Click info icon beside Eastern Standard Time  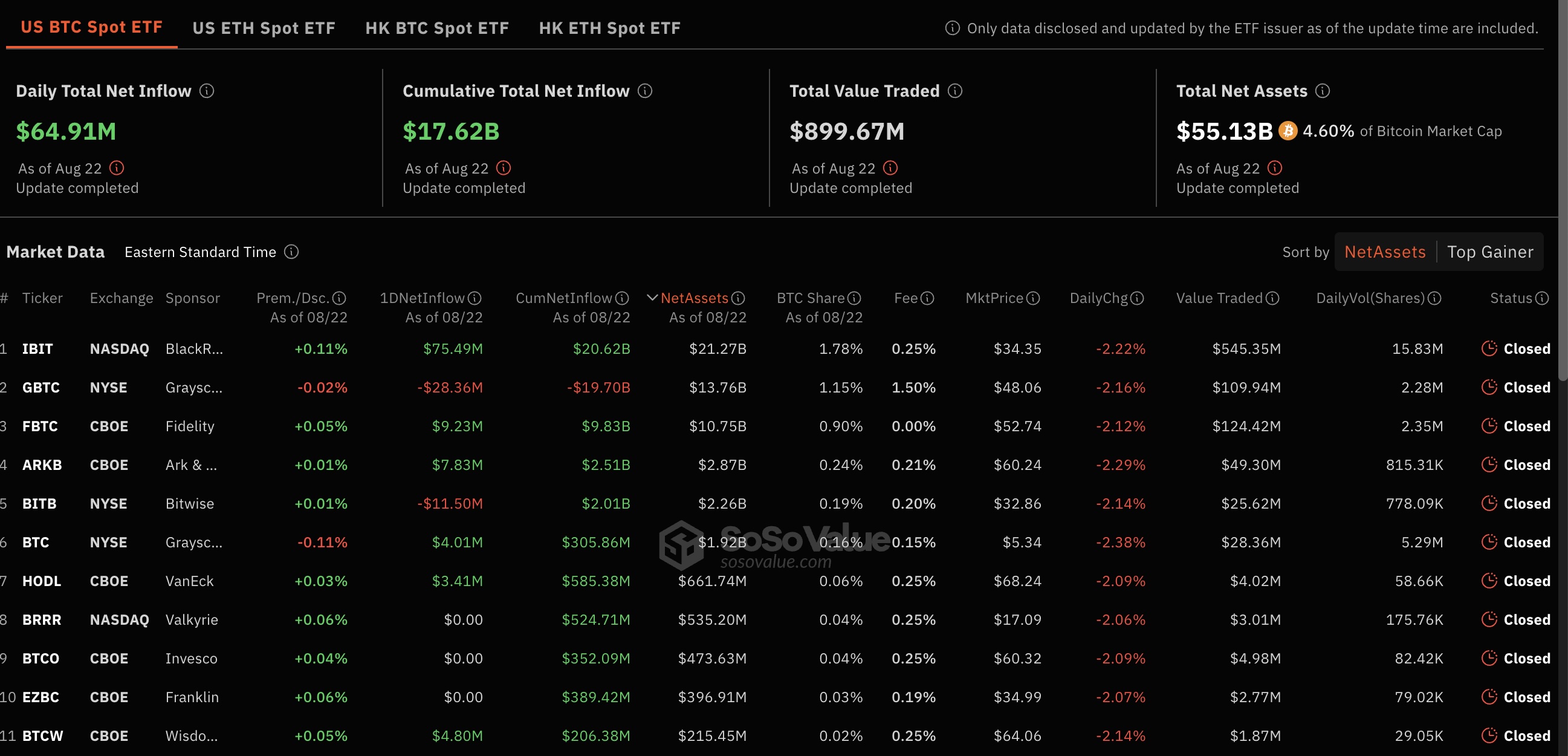[x=291, y=252]
